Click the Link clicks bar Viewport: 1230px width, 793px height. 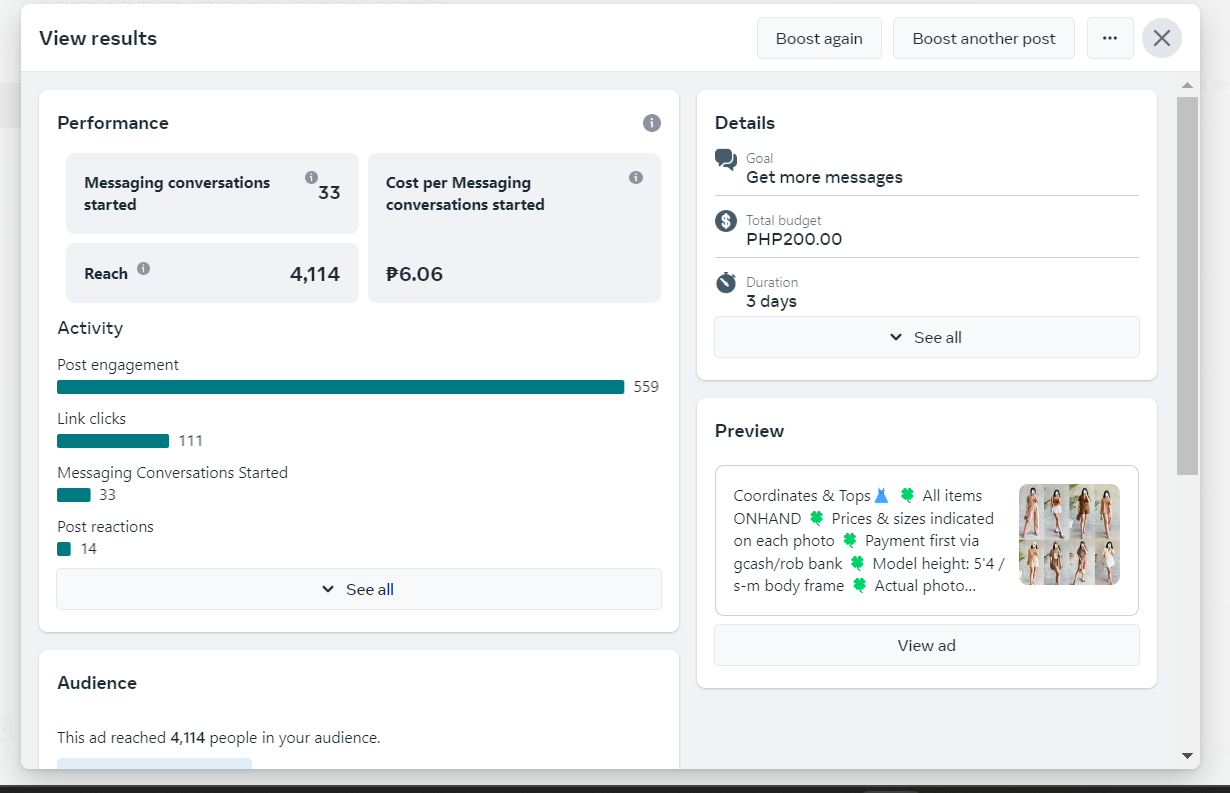click(x=113, y=441)
